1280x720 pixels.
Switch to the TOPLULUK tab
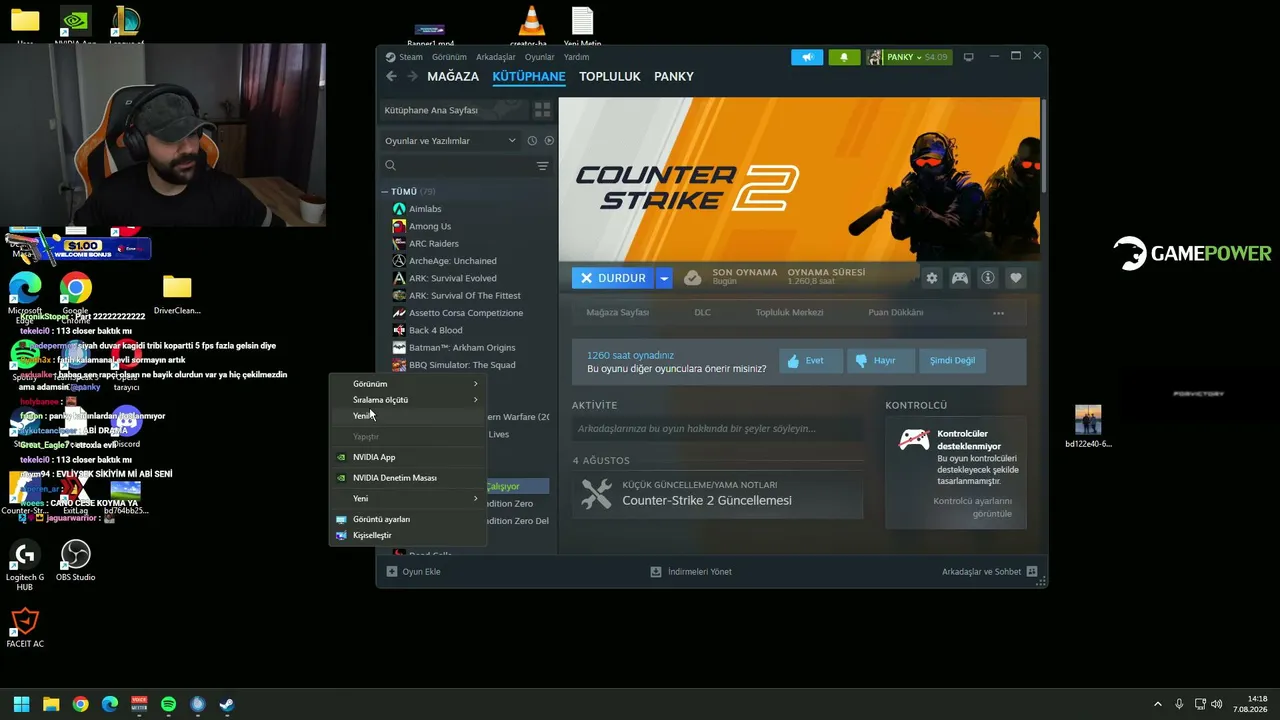[x=610, y=77]
